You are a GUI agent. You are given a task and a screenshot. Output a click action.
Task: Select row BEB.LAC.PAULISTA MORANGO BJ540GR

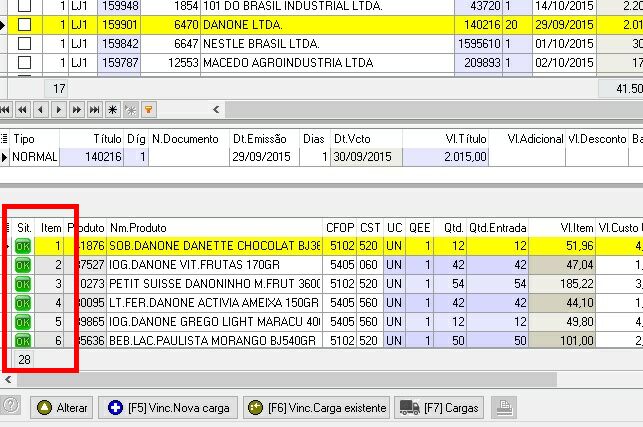click(322, 340)
